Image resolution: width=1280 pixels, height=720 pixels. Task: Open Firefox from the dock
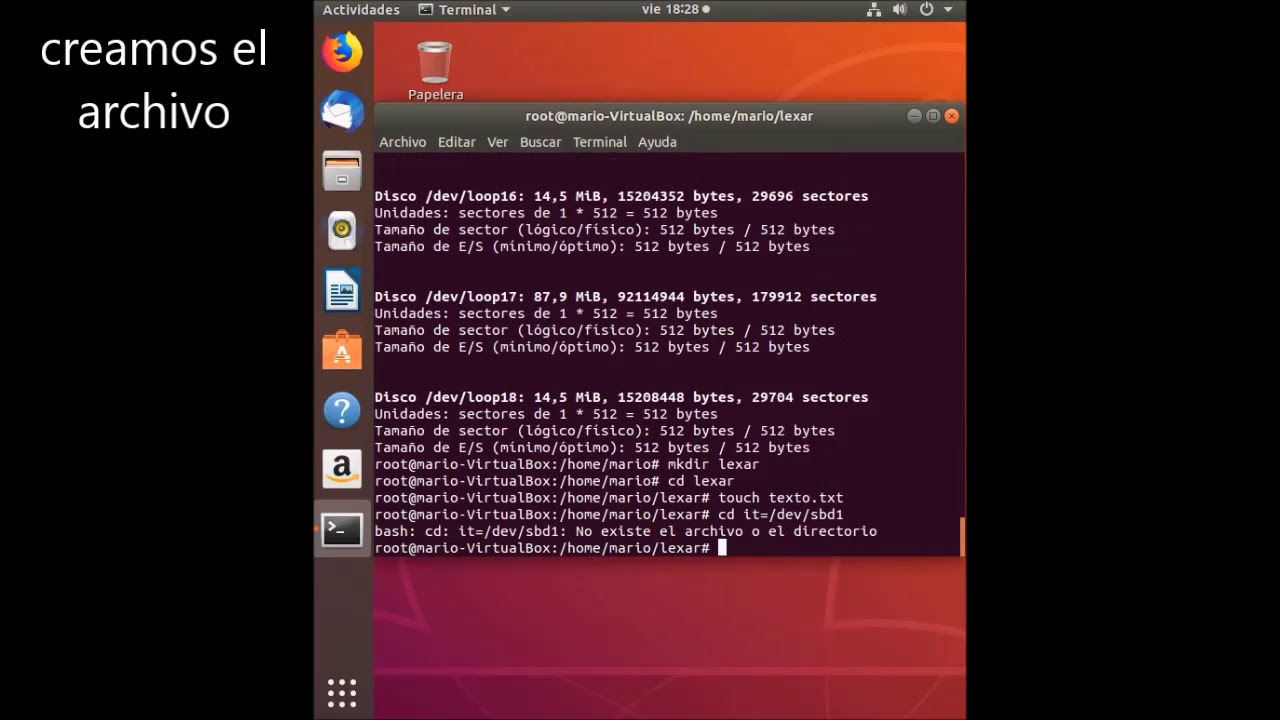click(x=342, y=52)
